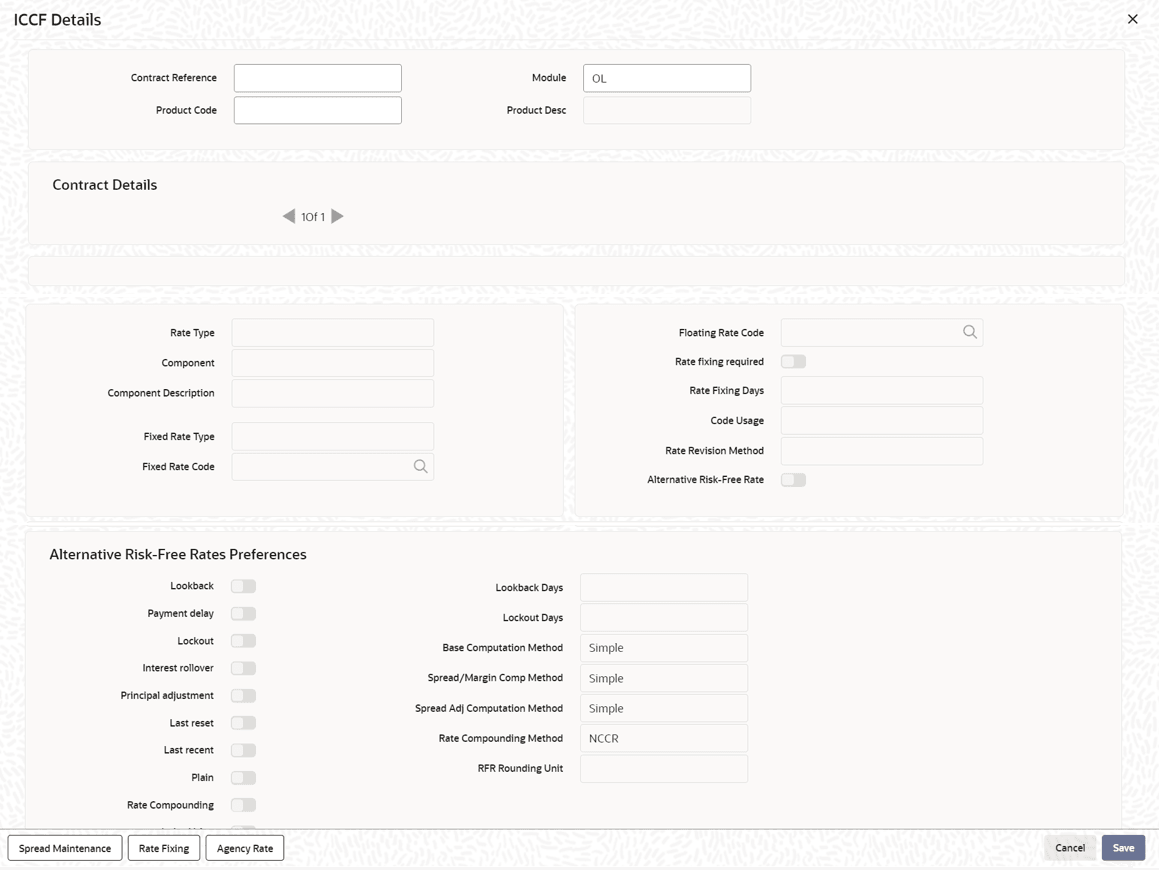The height and width of the screenshot is (870, 1159).
Task: Click the Rate Fixing button
Action: click(164, 848)
